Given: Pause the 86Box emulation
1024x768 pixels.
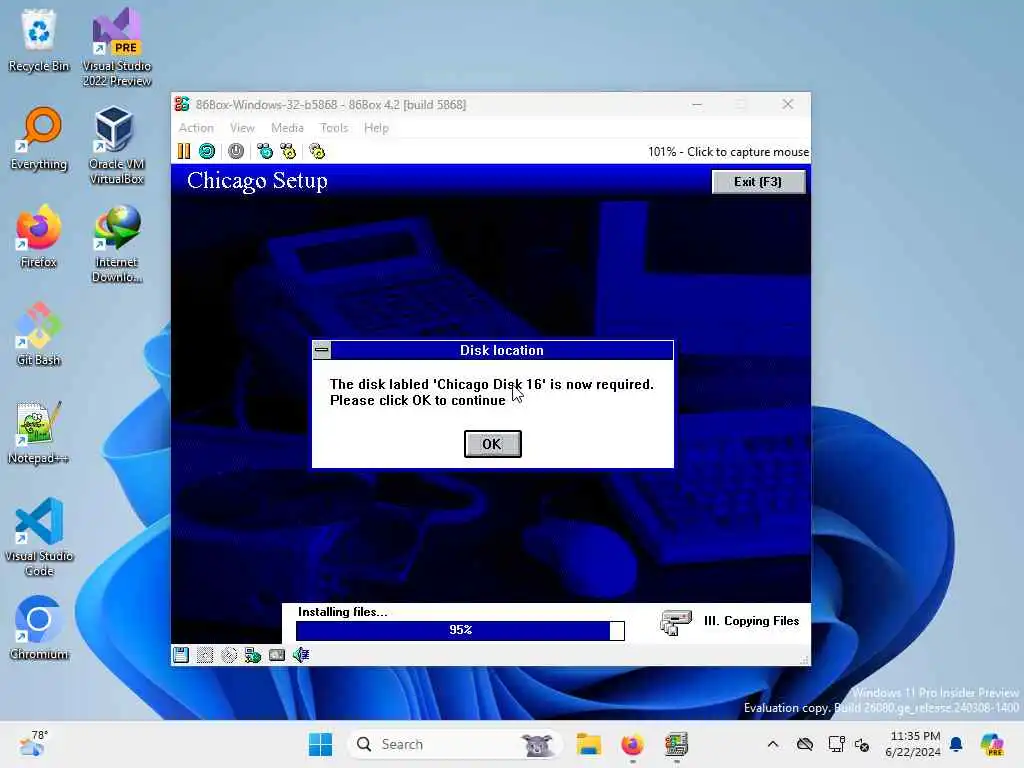Looking at the screenshot, I should tap(184, 152).
